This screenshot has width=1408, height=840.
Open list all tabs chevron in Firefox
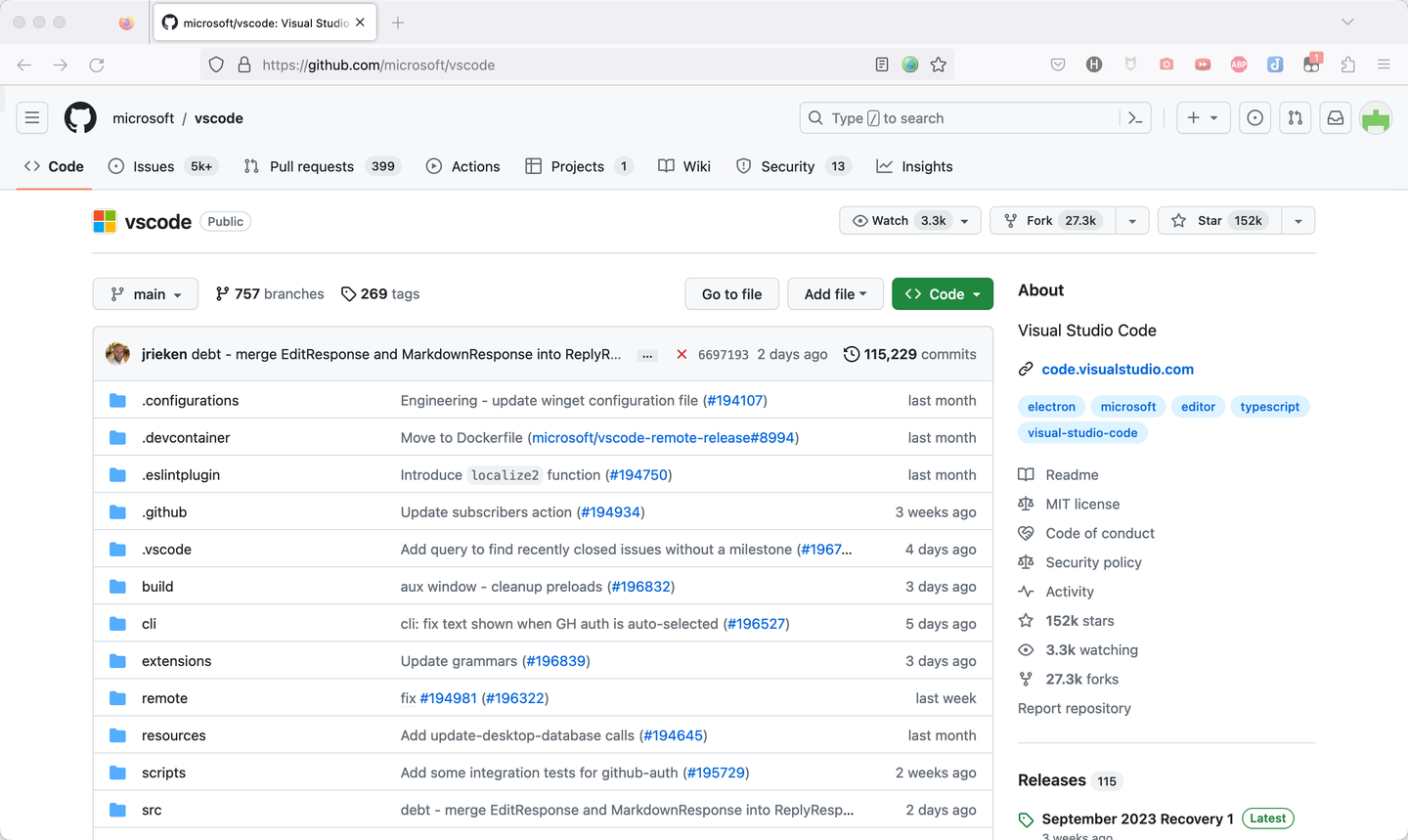[x=1347, y=22]
